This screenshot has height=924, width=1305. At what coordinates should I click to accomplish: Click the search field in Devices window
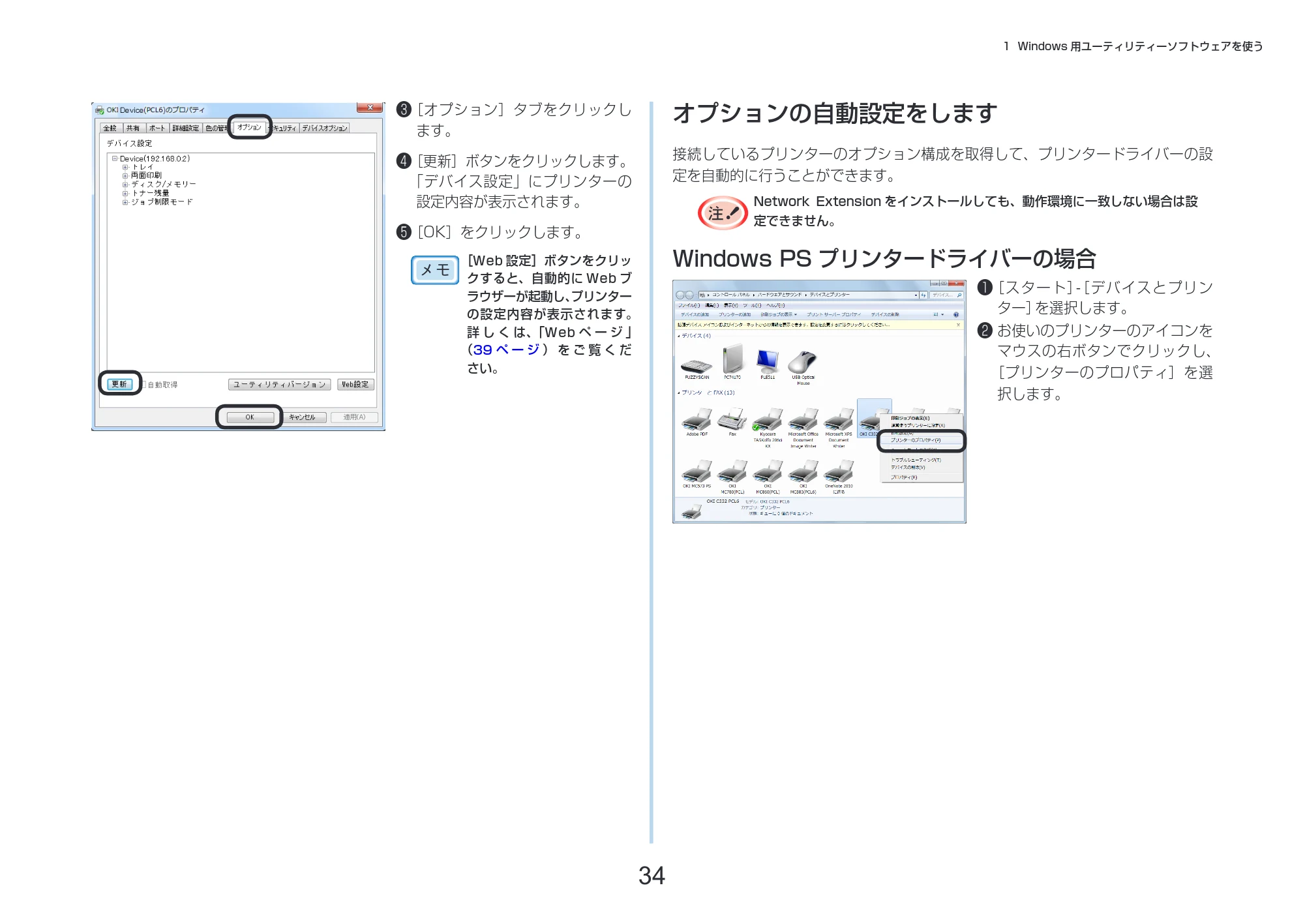coord(946,295)
